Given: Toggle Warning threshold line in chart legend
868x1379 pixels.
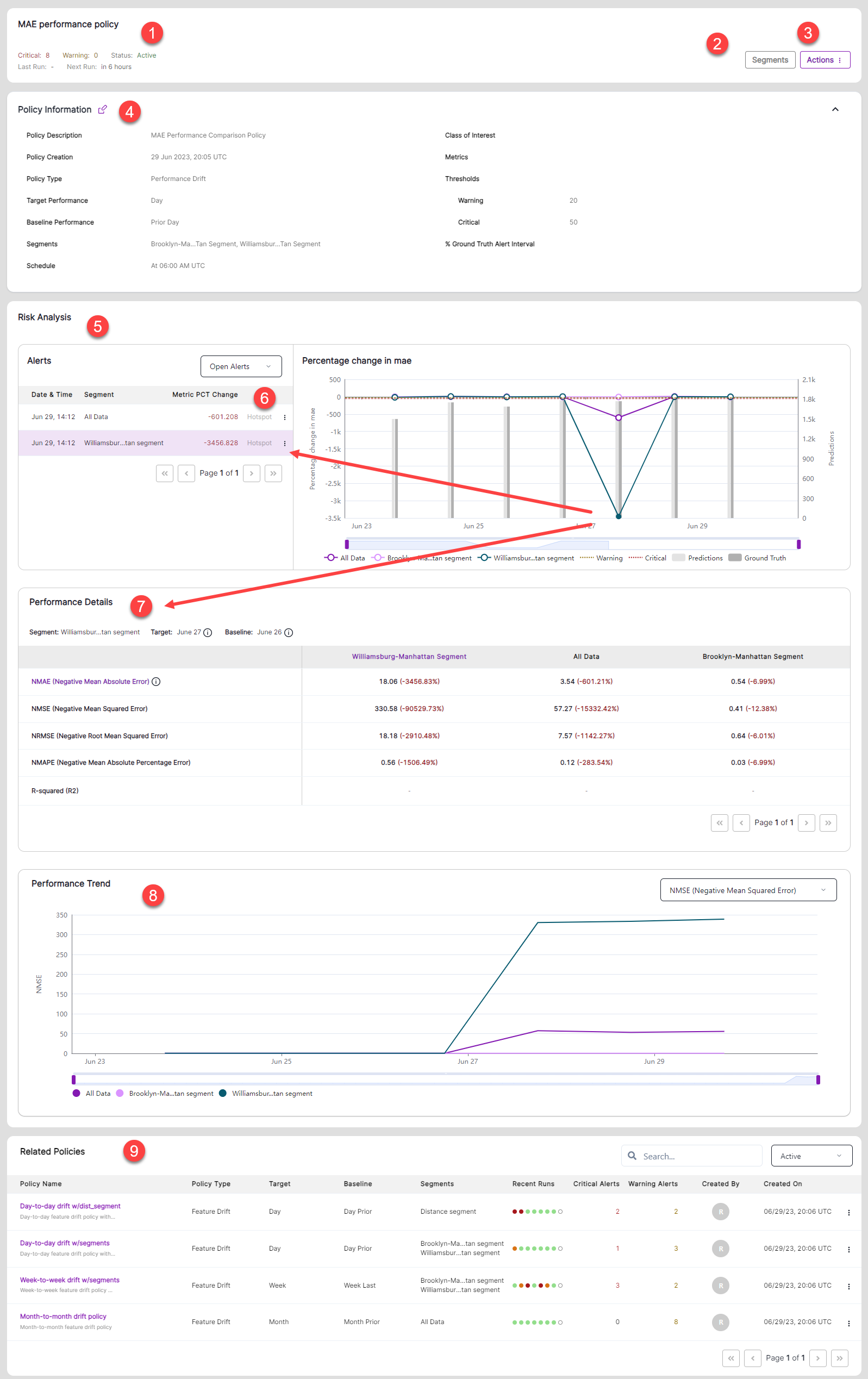Looking at the screenshot, I should click(x=601, y=558).
